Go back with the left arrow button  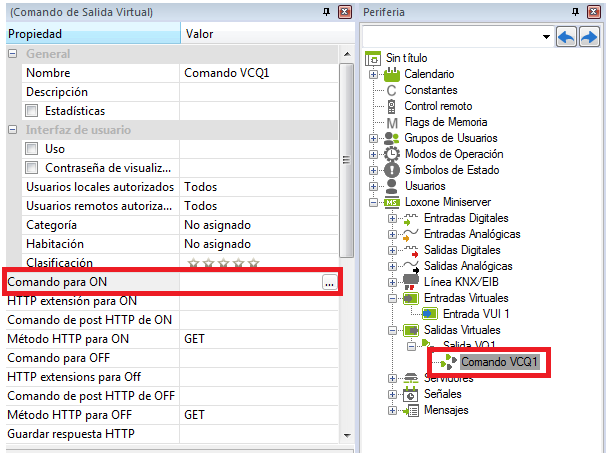[567, 37]
